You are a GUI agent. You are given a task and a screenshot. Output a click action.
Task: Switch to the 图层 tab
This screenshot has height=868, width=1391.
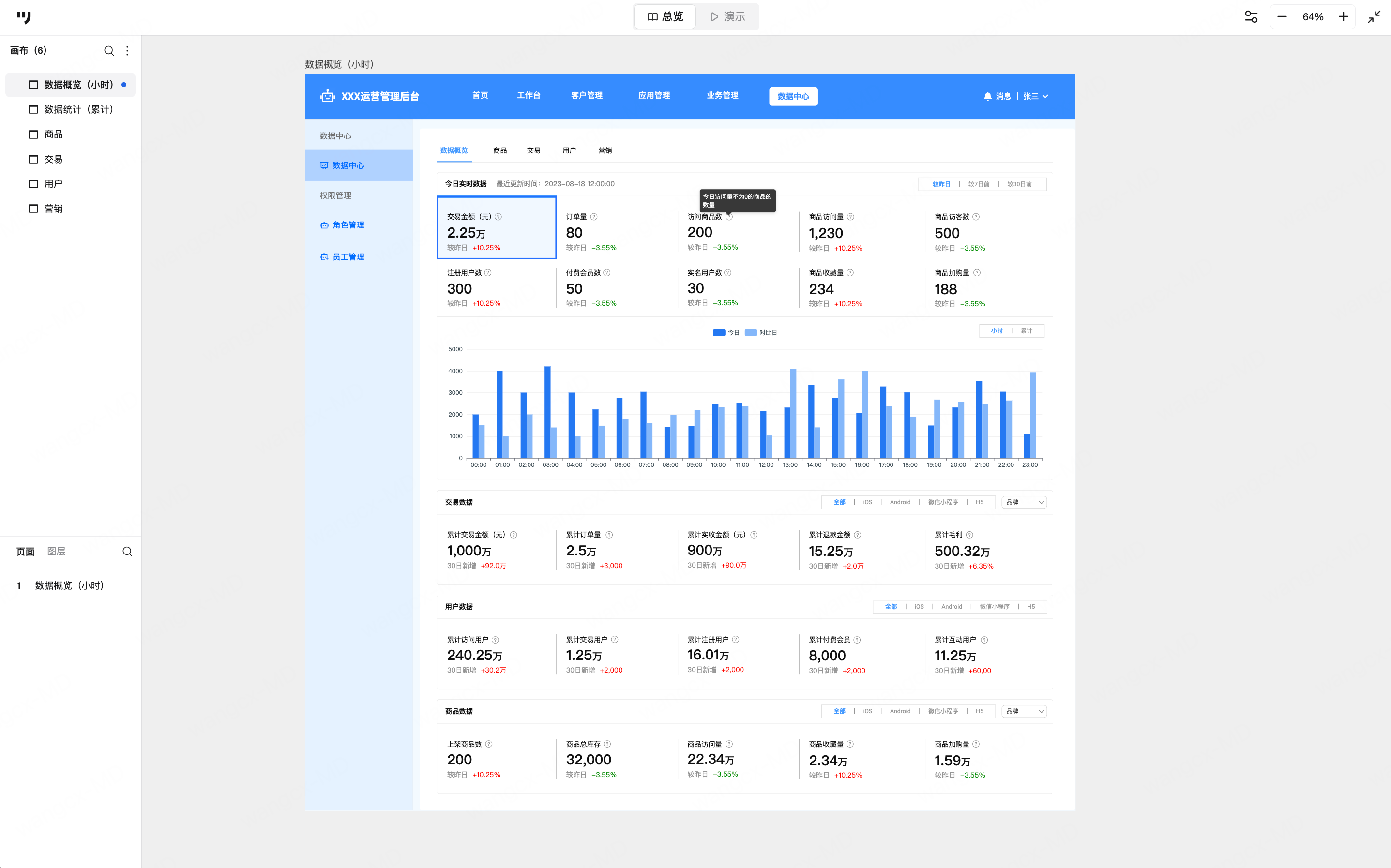click(56, 551)
